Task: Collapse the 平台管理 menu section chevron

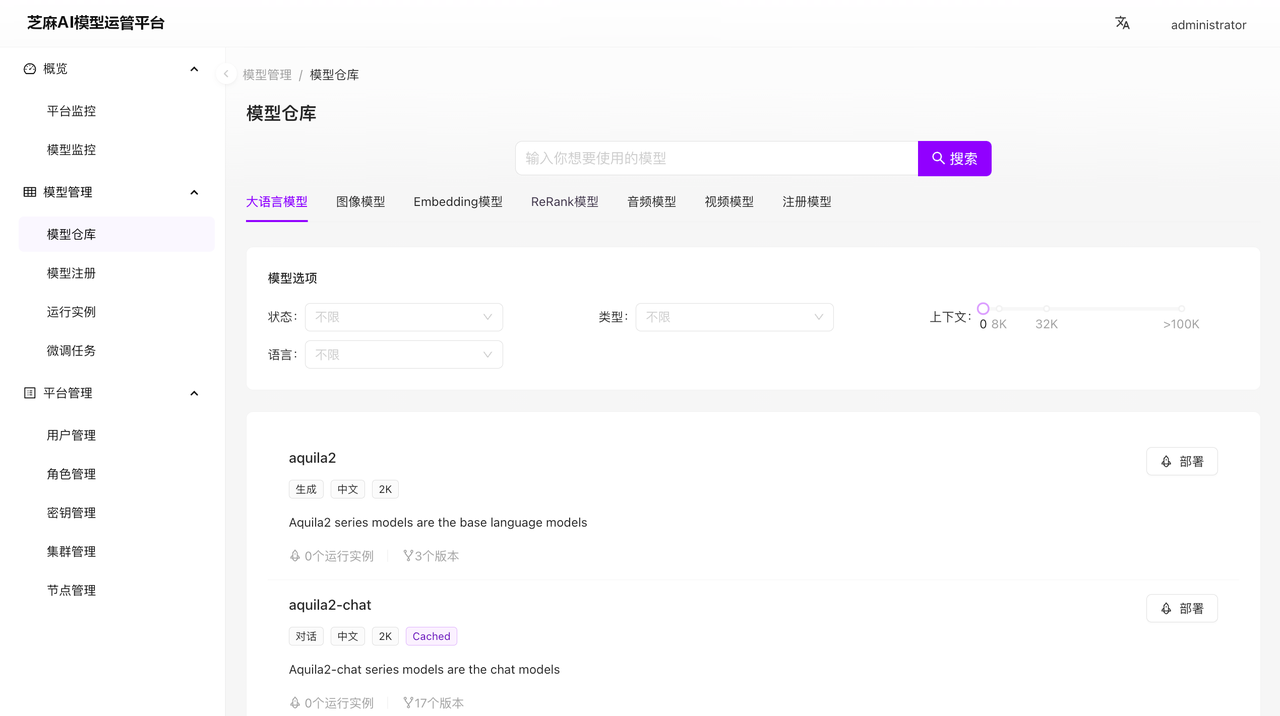Action: pyautogui.click(x=194, y=393)
